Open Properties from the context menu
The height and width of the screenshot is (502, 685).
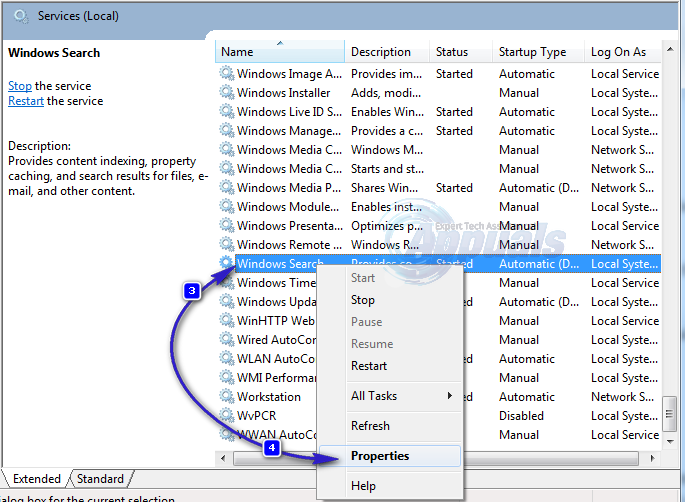tap(390, 456)
